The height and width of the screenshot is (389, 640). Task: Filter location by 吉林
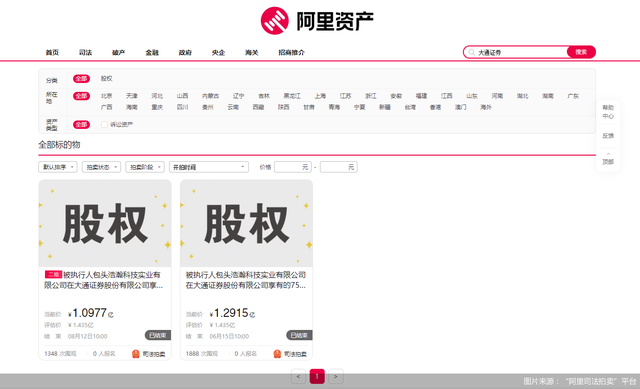point(264,96)
